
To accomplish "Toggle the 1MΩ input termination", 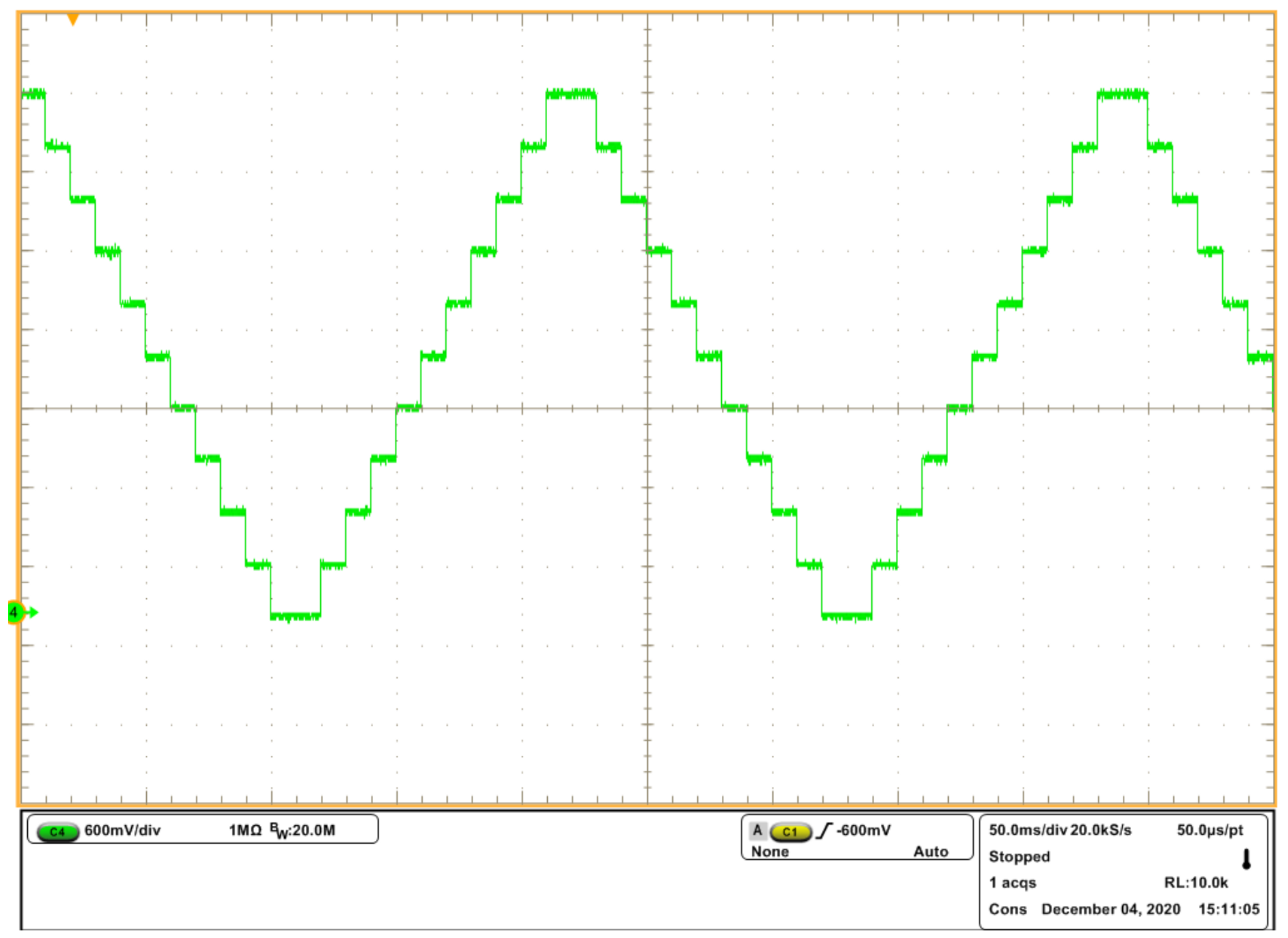I will (x=245, y=831).
